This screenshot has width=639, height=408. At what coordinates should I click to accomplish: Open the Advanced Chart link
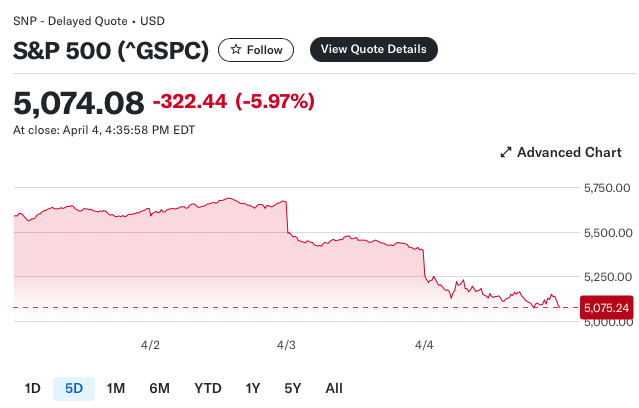(x=569, y=152)
